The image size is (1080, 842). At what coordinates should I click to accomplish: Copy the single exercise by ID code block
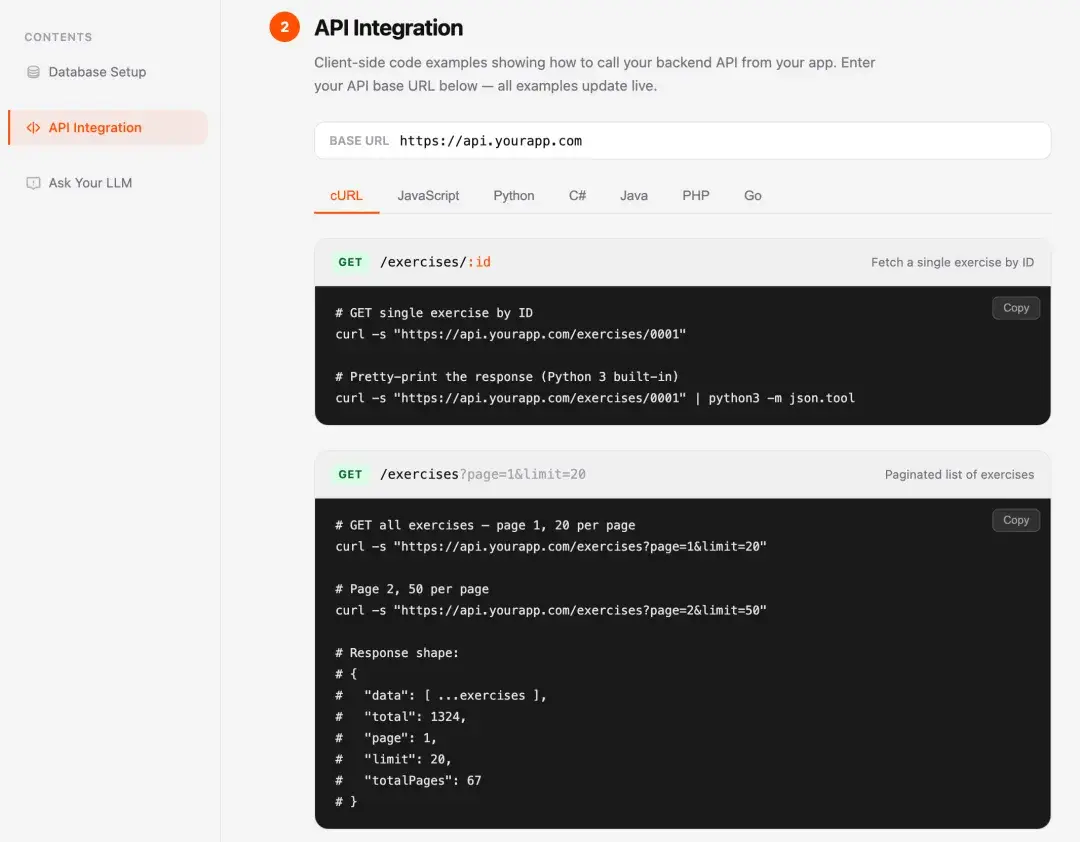(x=1016, y=308)
